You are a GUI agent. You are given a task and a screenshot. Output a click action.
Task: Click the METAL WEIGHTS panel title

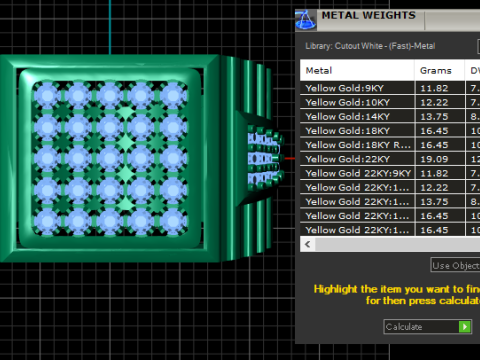(369, 15)
